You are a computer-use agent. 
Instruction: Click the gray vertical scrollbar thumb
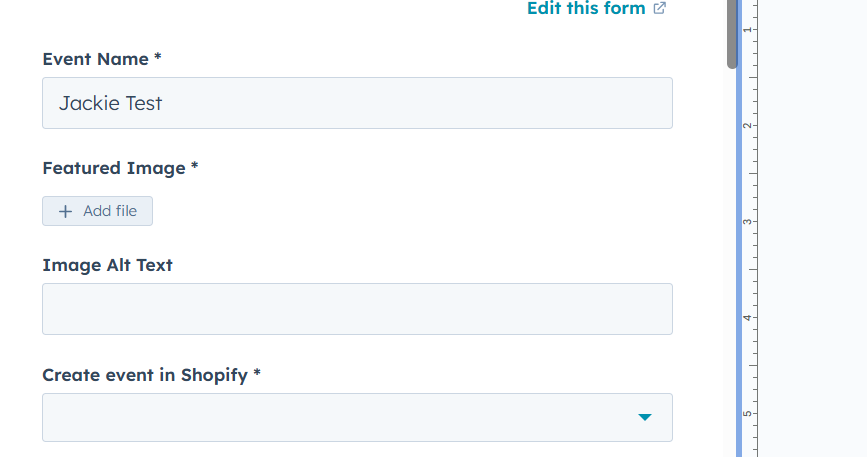pyautogui.click(x=732, y=35)
